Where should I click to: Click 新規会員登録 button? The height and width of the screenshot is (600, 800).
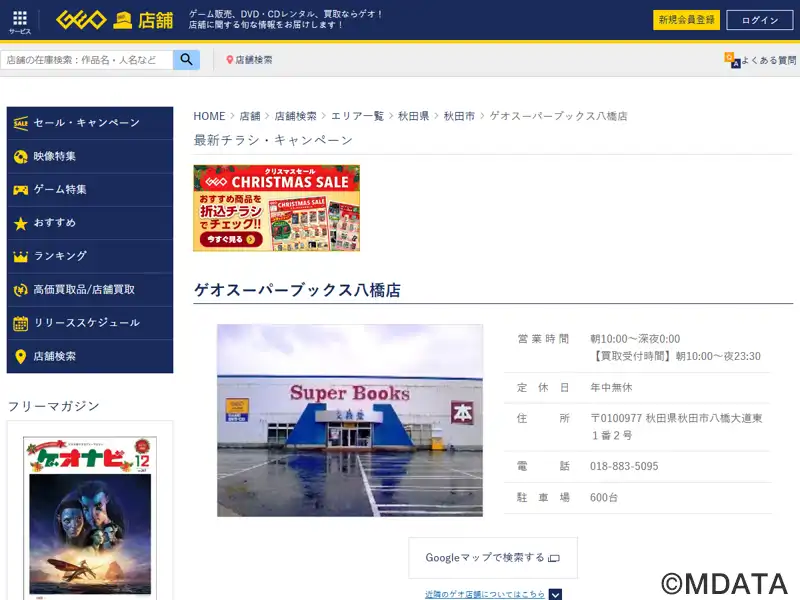(686, 20)
